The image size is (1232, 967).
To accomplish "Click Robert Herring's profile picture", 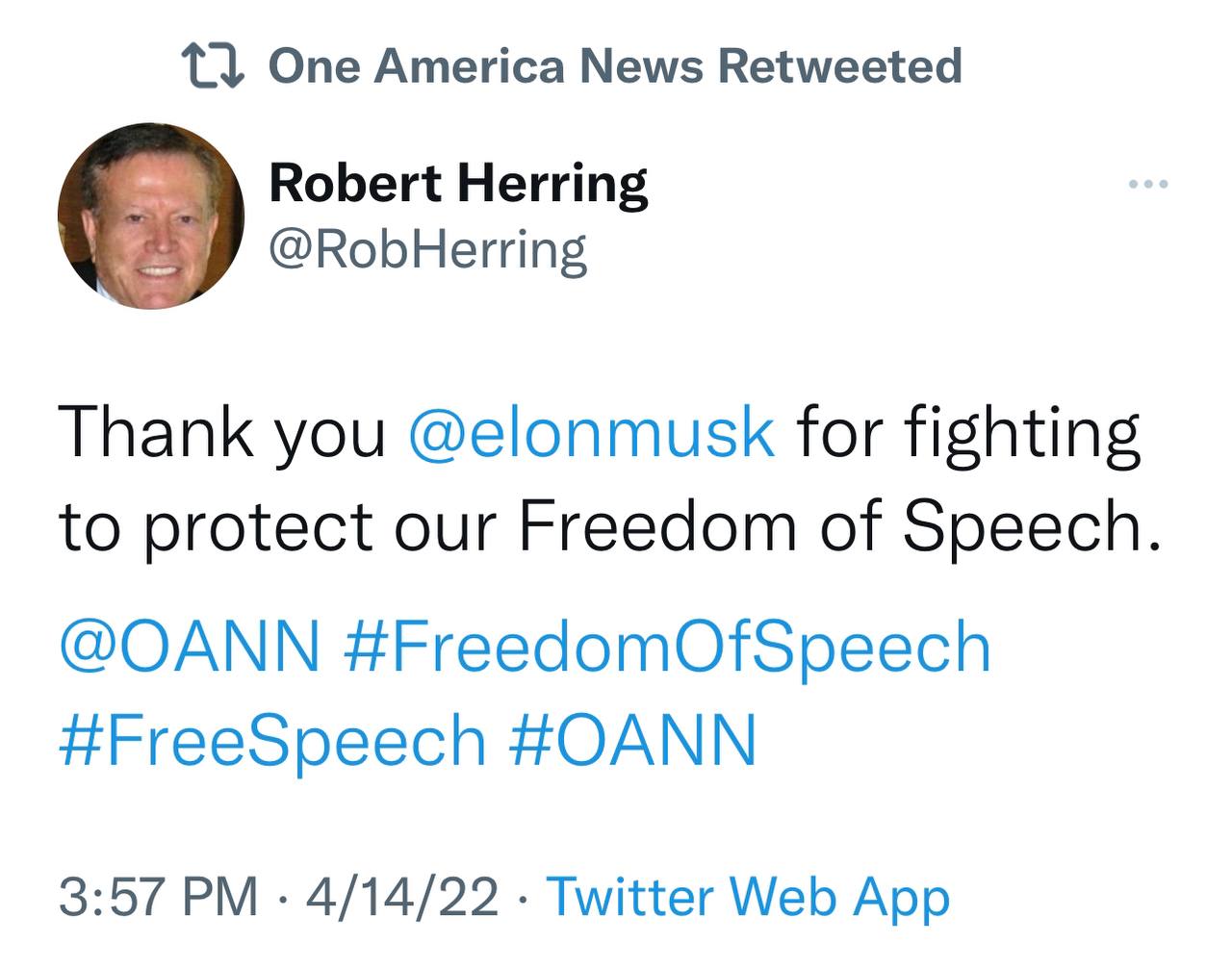I will click(x=151, y=216).
